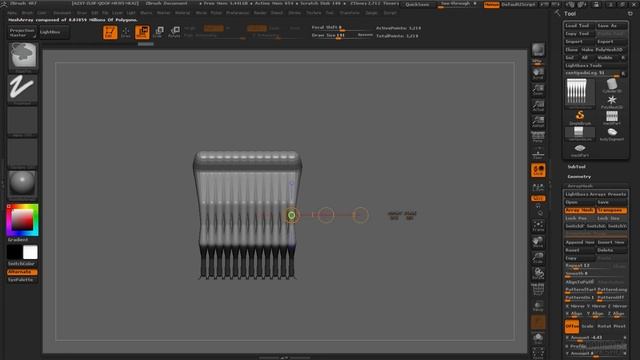640x360 pixels.
Task: Select the Scale transpose mode icon
Action: (x=159, y=32)
